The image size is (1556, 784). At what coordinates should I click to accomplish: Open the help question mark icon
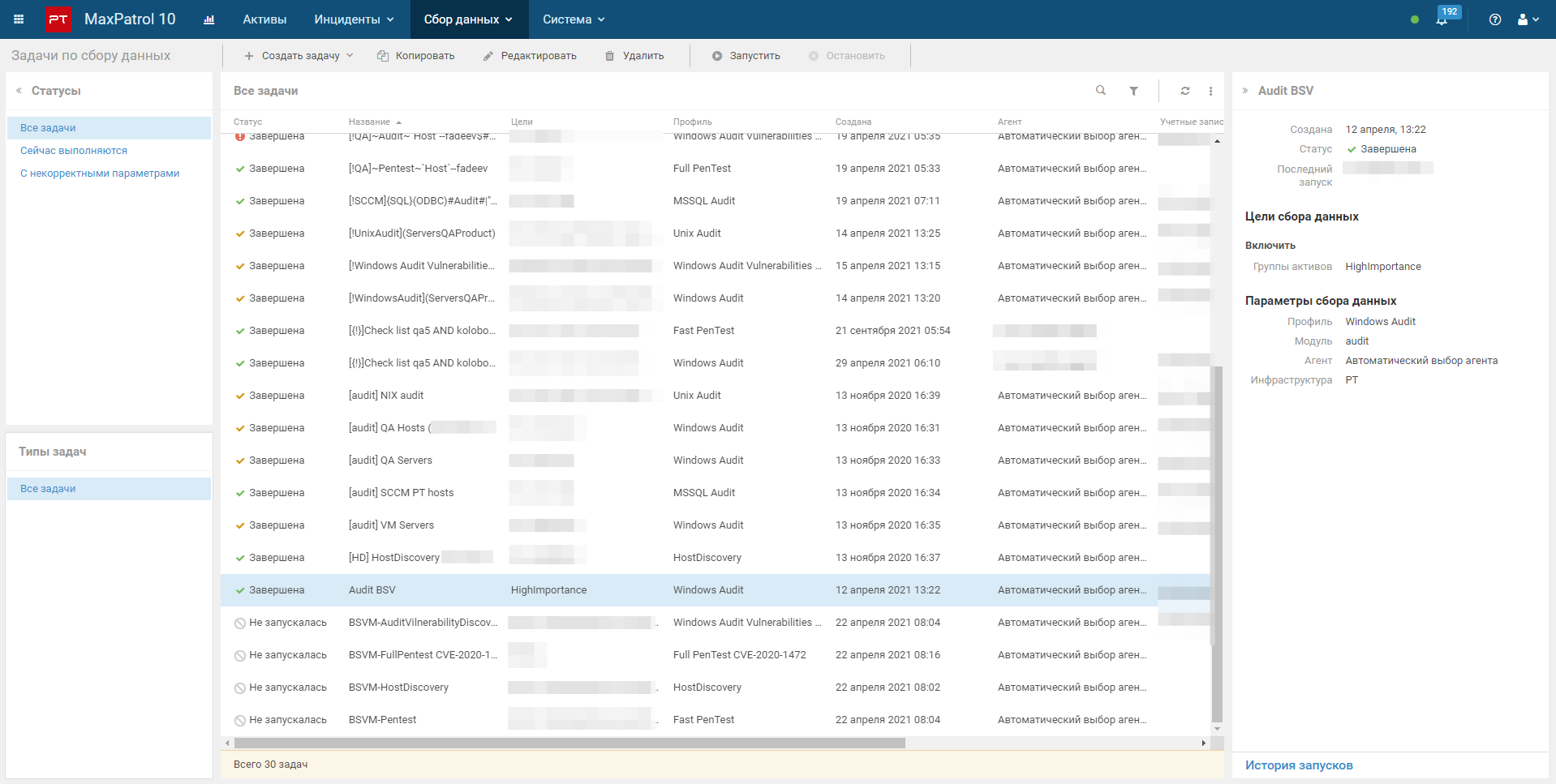click(x=1495, y=19)
